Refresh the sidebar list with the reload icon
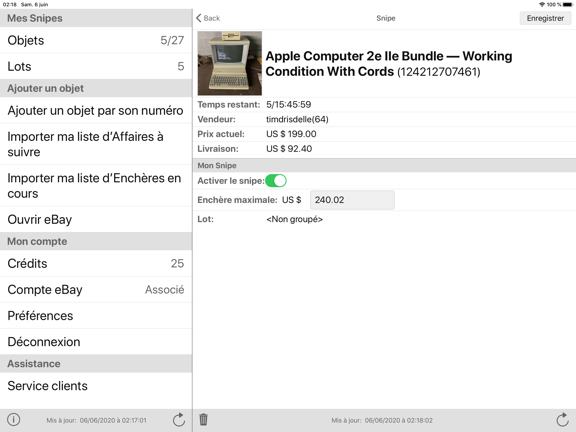The height and width of the screenshot is (432, 576). click(x=179, y=420)
